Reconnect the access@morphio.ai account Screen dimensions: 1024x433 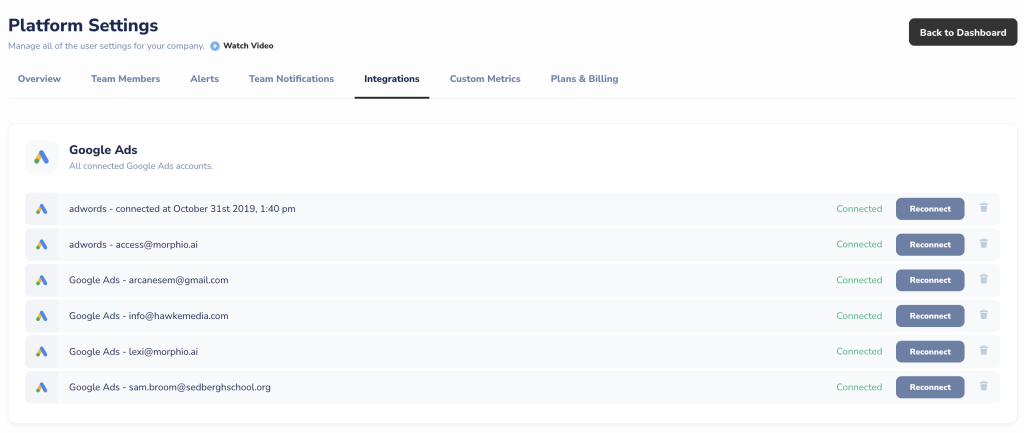930,245
